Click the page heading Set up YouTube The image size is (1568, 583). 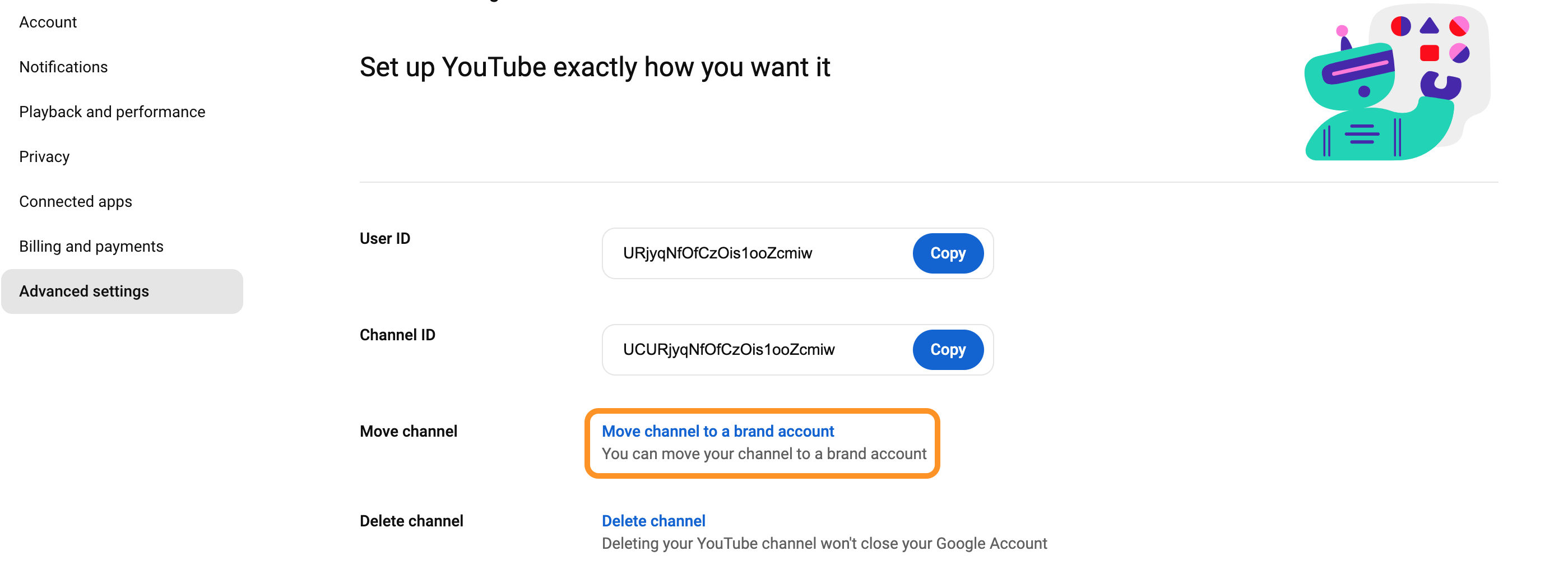click(595, 67)
